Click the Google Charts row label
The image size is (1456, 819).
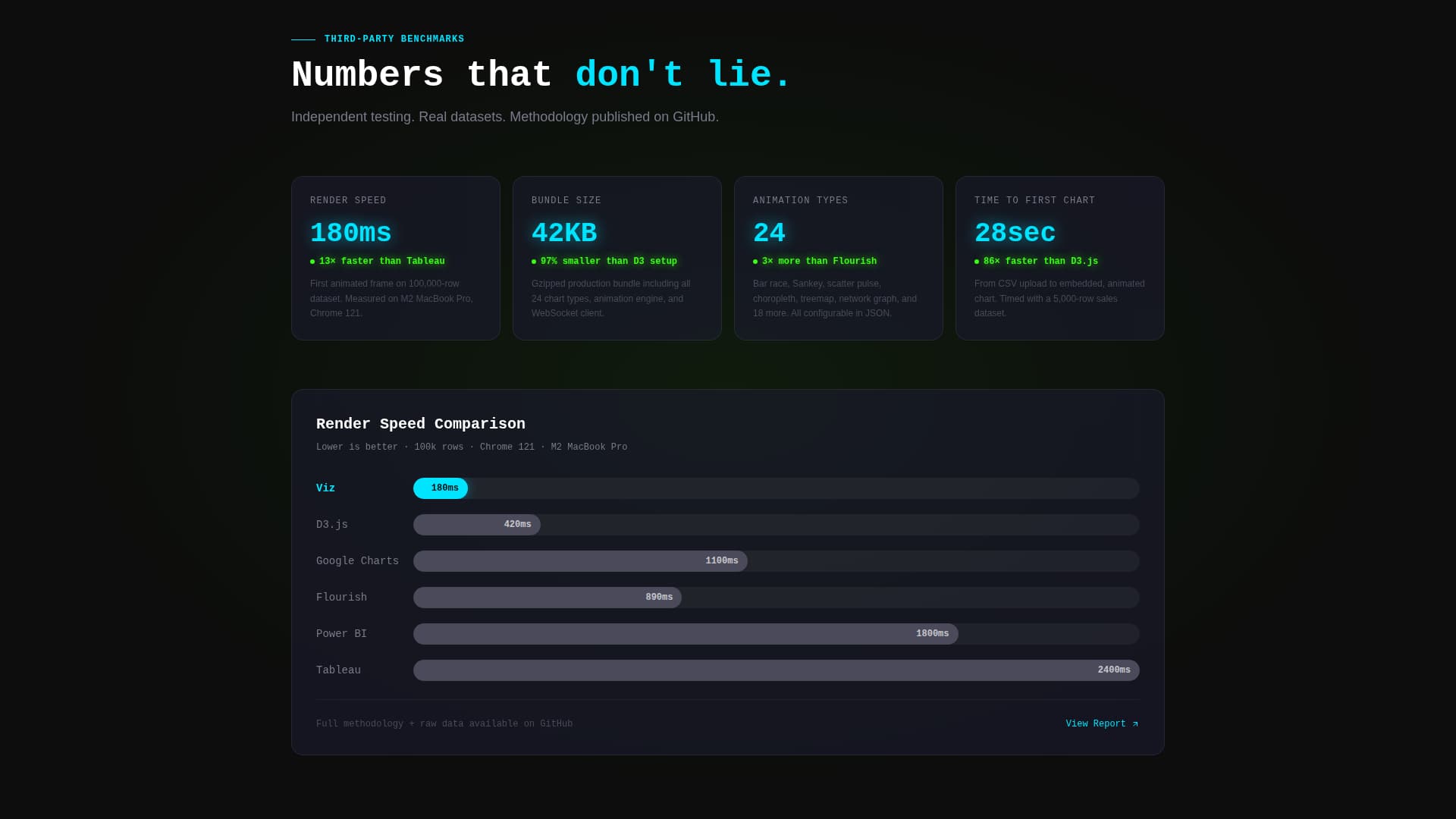357,561
